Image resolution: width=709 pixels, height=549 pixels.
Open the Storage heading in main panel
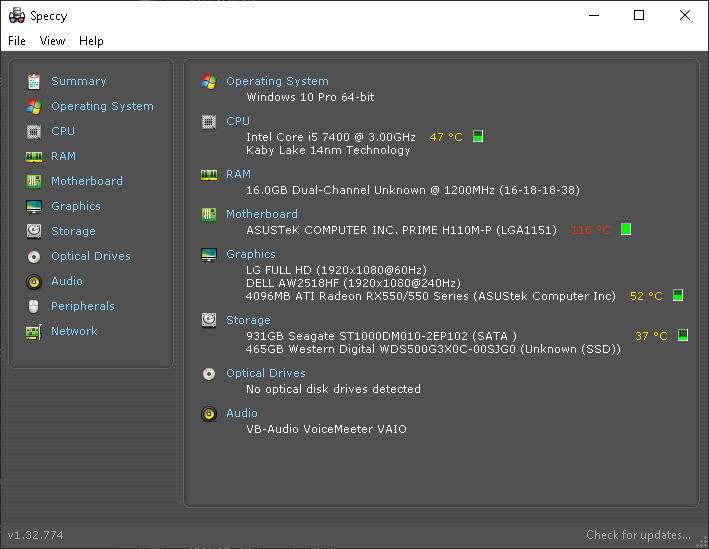(x=248, y=320)
